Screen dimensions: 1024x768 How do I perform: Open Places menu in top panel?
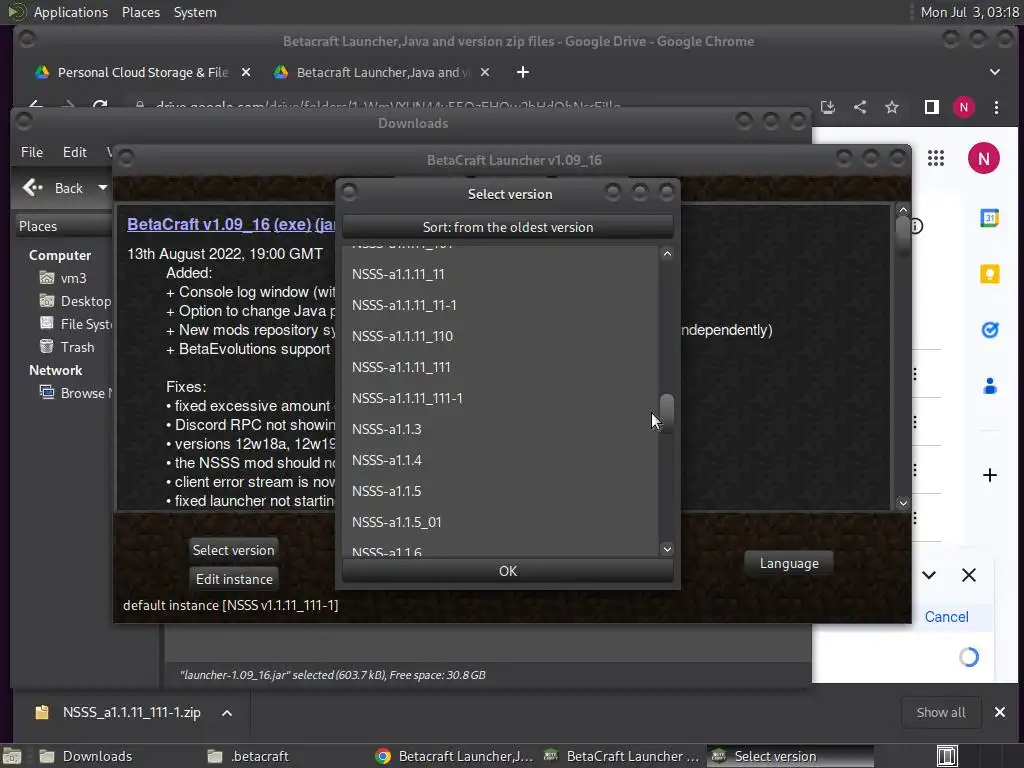point(141,12)
